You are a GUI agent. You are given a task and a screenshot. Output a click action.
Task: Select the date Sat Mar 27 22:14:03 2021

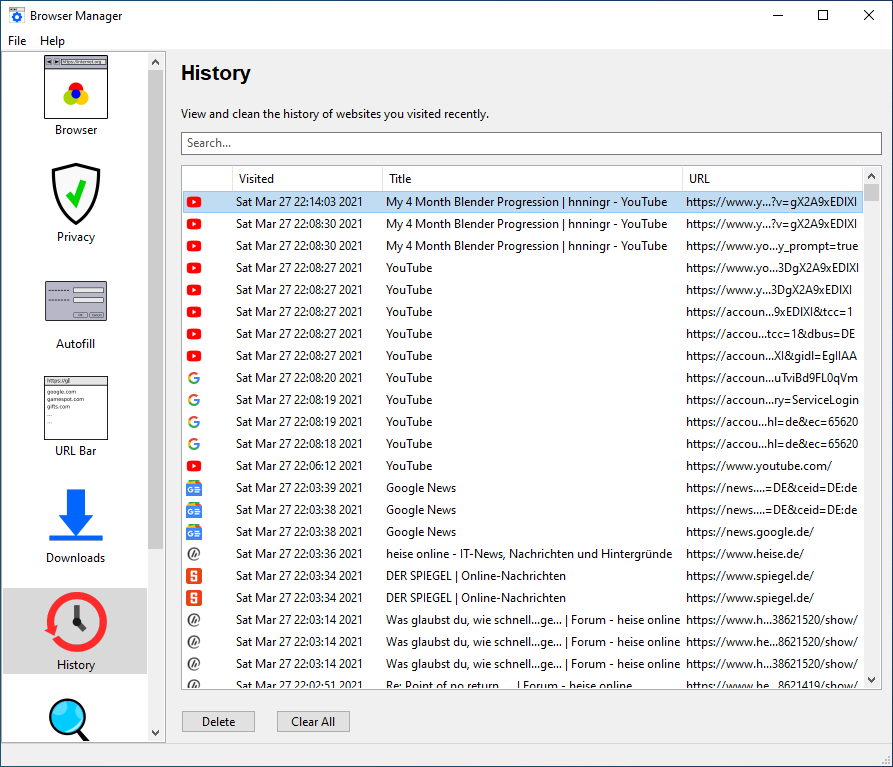pos(299,202)
